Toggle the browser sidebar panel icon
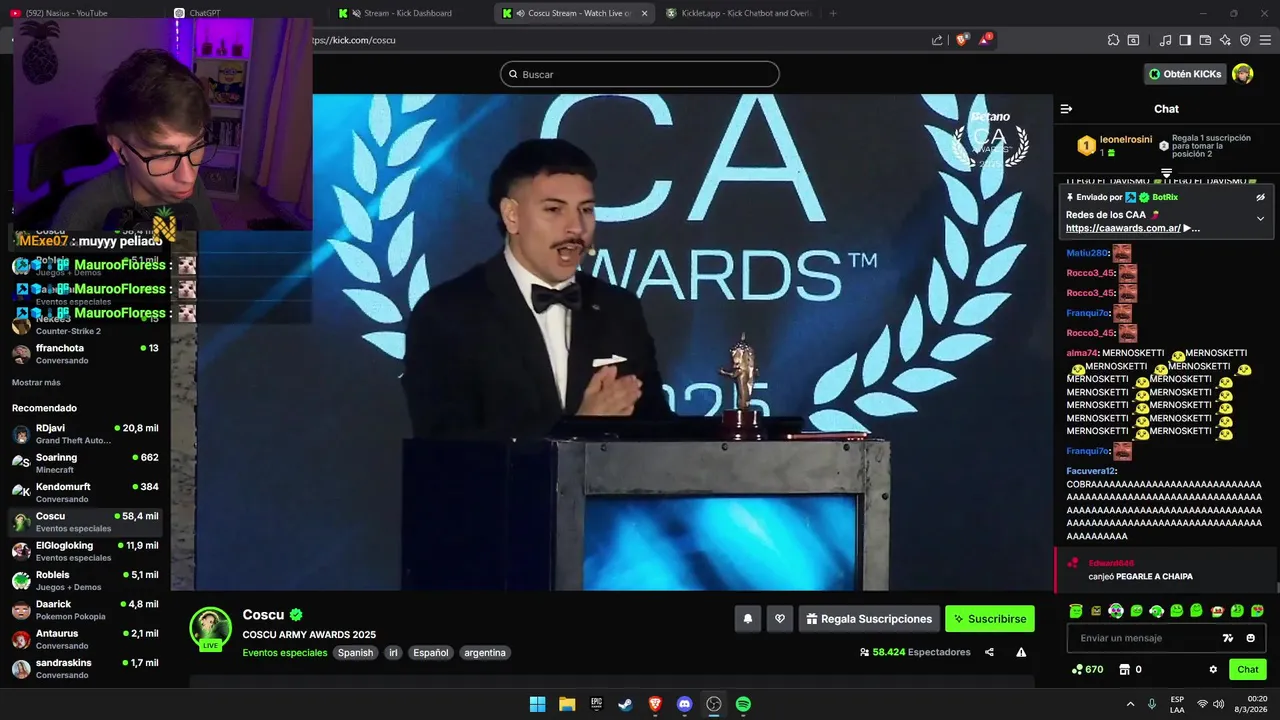The width and height of the screenshot is (1280, 720). point(1185,40)
